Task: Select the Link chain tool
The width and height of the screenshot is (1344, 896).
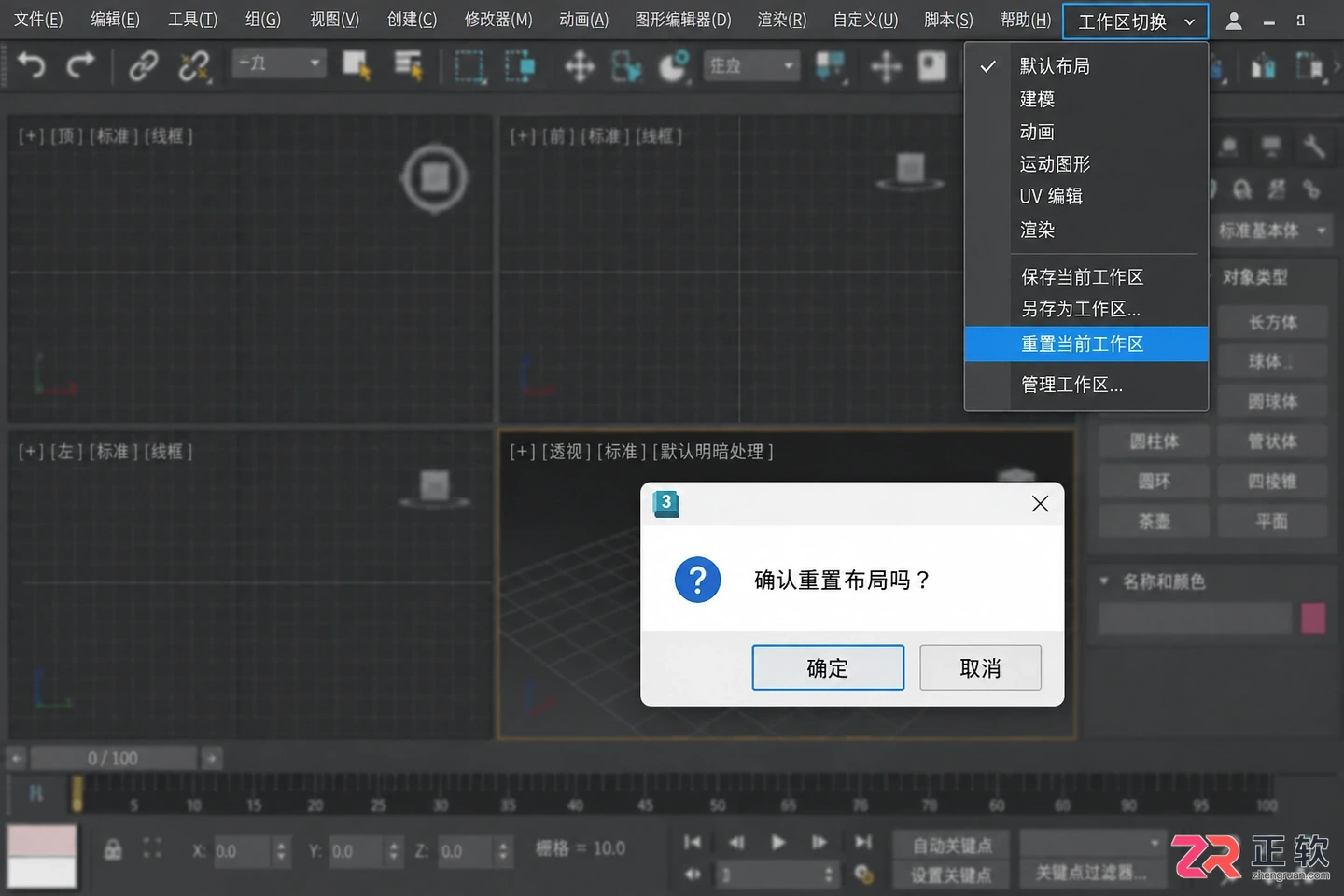Action: click(x=144, y=65)
